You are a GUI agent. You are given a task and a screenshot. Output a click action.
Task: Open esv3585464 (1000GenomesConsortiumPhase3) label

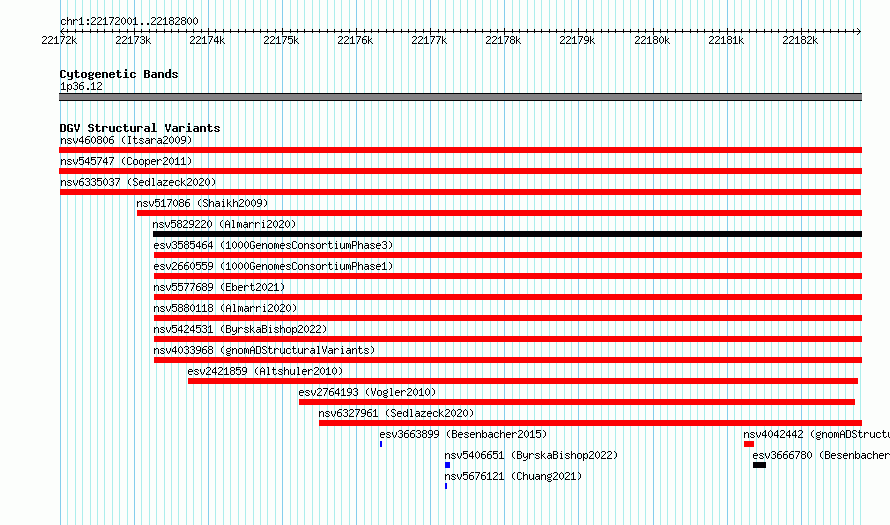coord(273,245)
